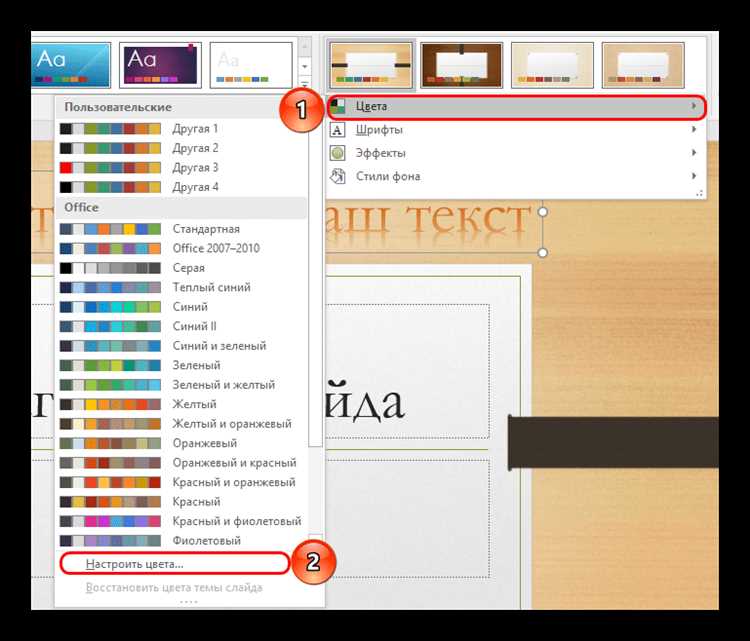This screenshot has height=641, width=750.
Task: Choose the Стандартная color scheme
Action: (182, 229)
